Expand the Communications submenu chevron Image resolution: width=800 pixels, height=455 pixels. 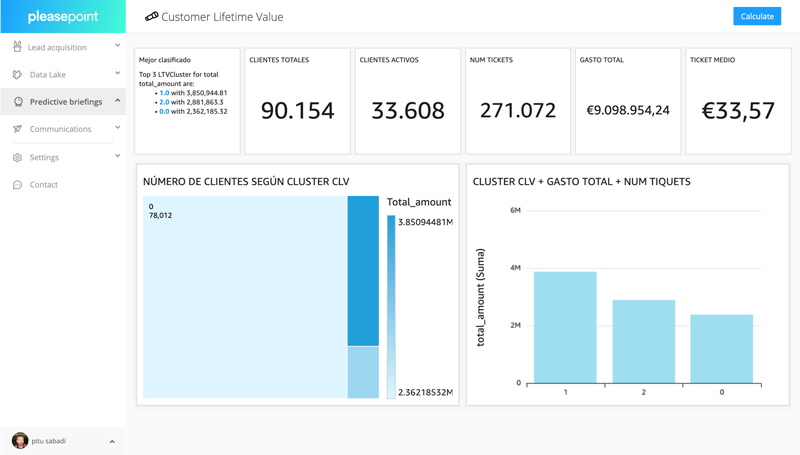[117, 128]
